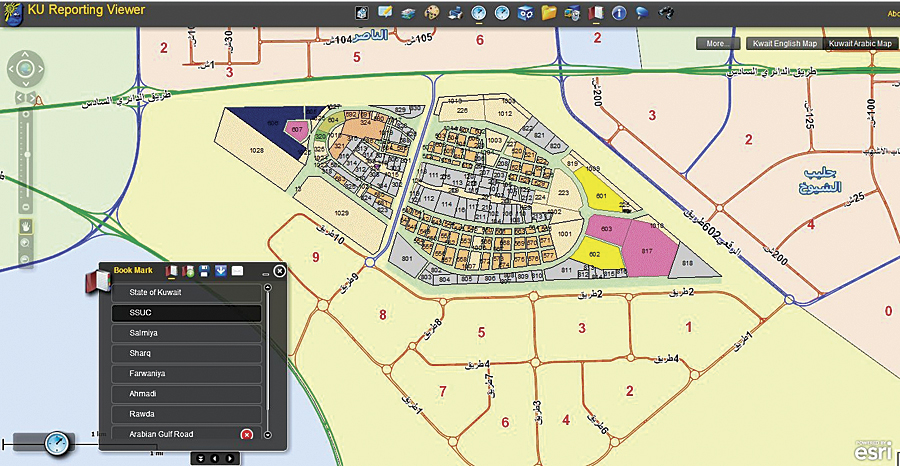Image resolution: width=900 pixels, height=466 pixels.
Task: Pan map down with navigator arrow
Action: pos(25,83)
